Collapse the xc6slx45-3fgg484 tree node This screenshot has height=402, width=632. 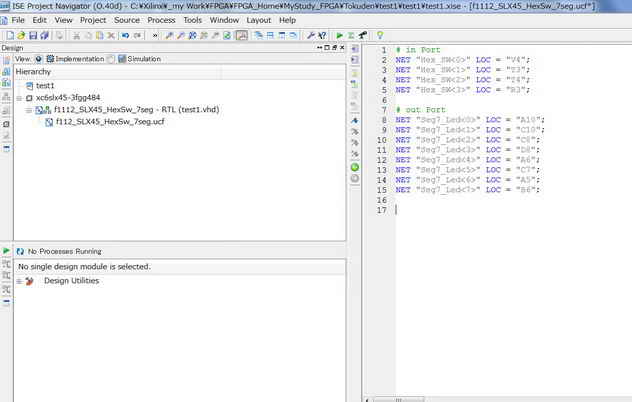[19, 98]
